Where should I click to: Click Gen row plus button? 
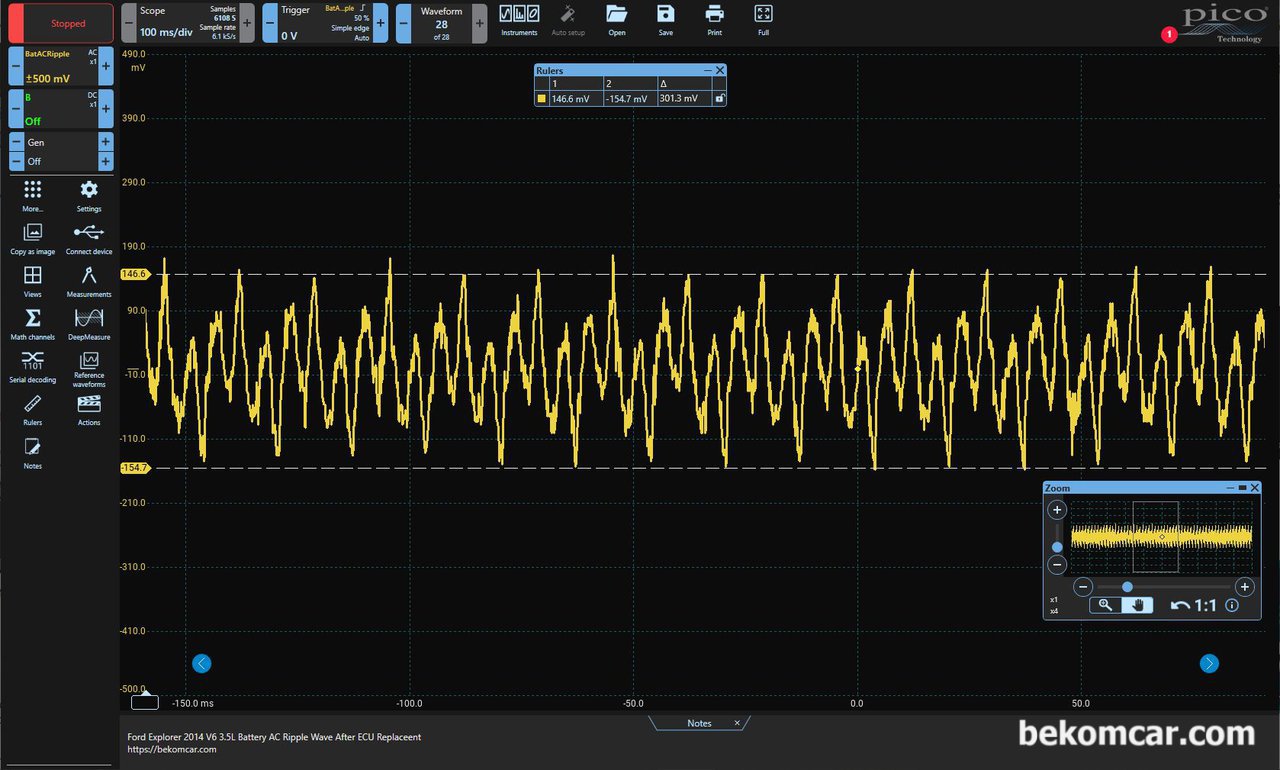105,142
